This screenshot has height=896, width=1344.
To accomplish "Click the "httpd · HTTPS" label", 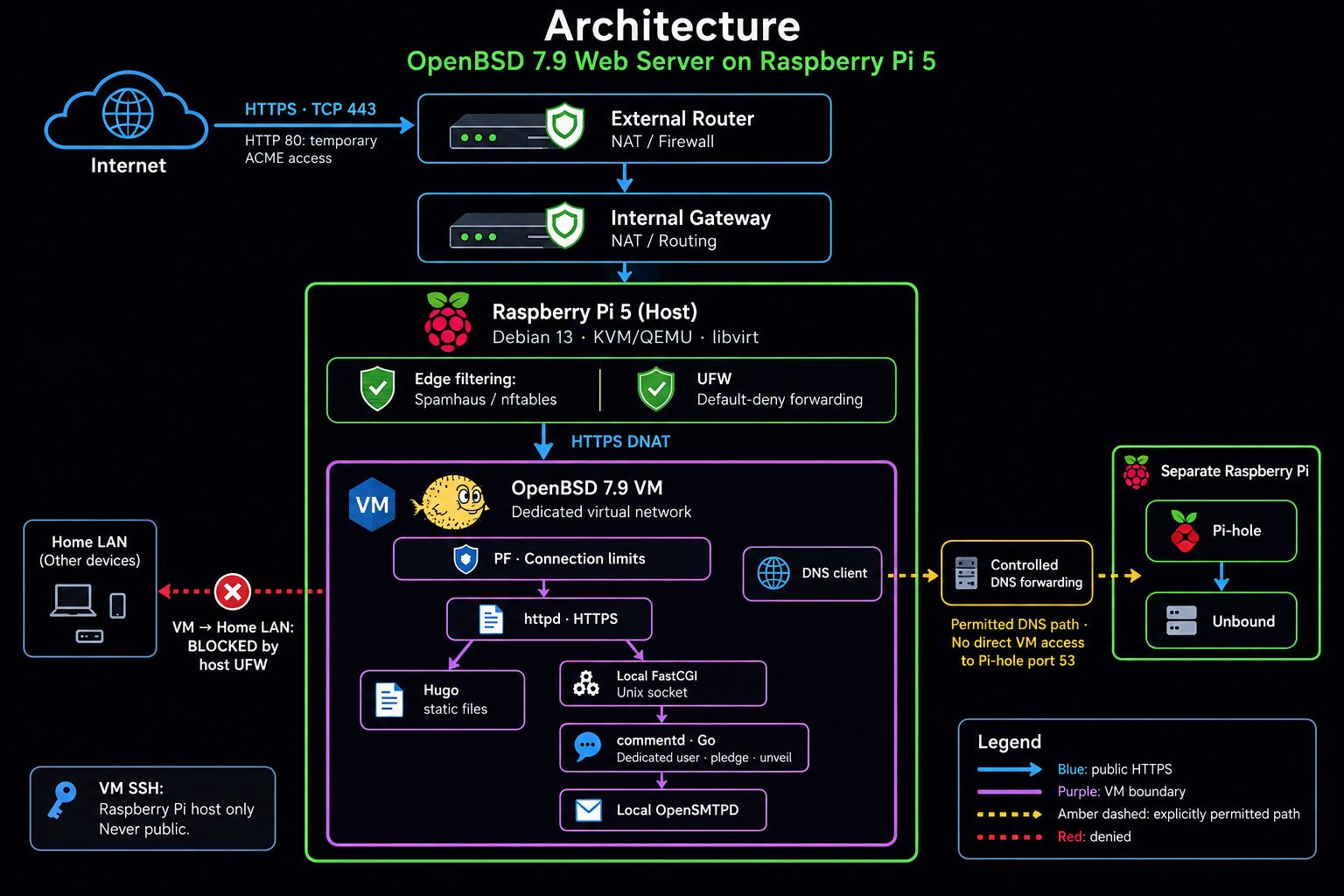I will coord(570,619).
